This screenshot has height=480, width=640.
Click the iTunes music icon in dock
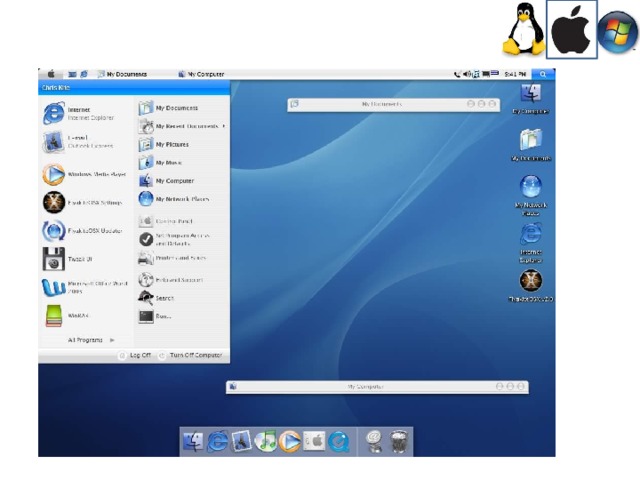265,441
